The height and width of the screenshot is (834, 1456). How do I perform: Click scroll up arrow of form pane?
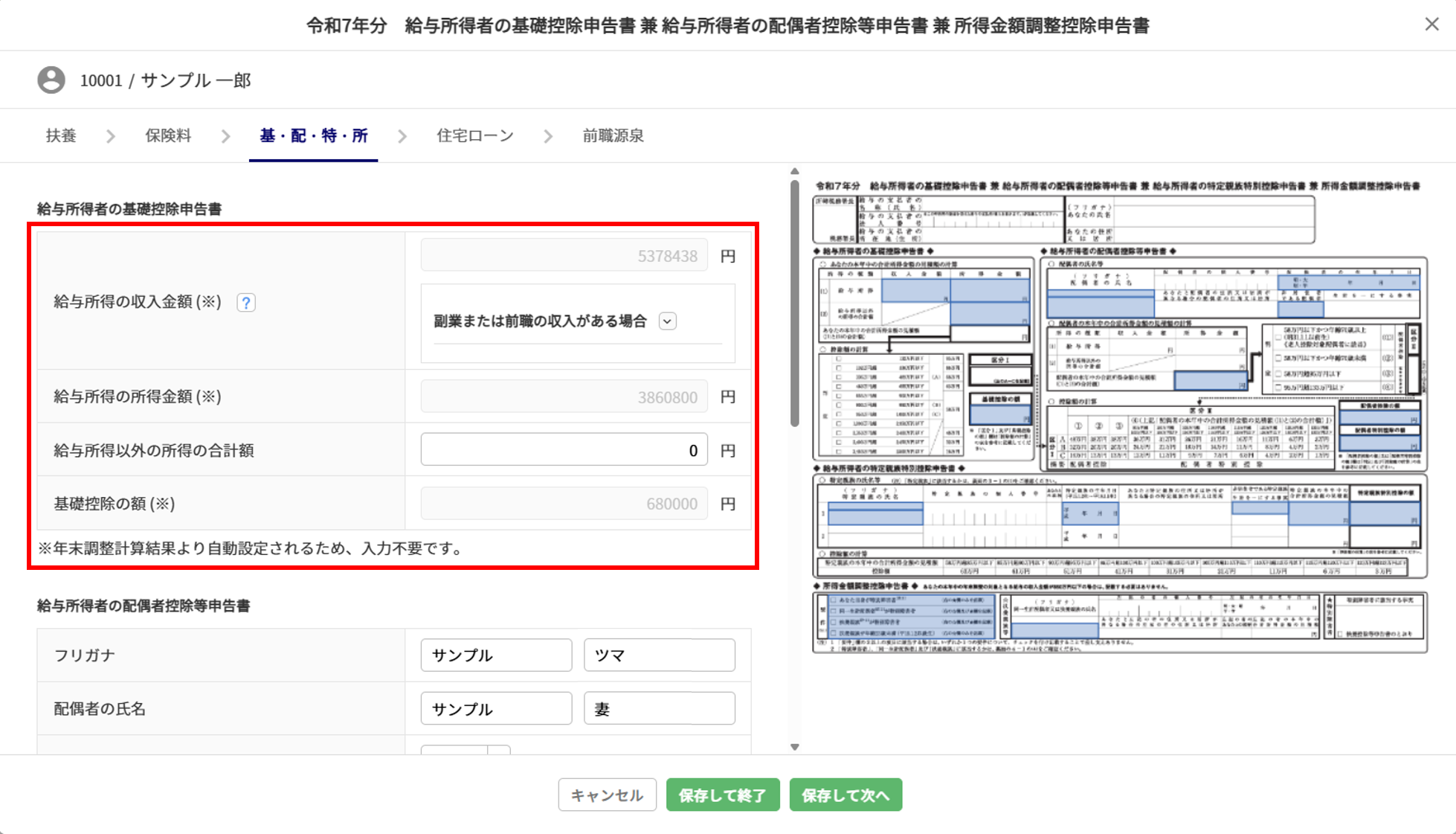(x=794, y=172)
